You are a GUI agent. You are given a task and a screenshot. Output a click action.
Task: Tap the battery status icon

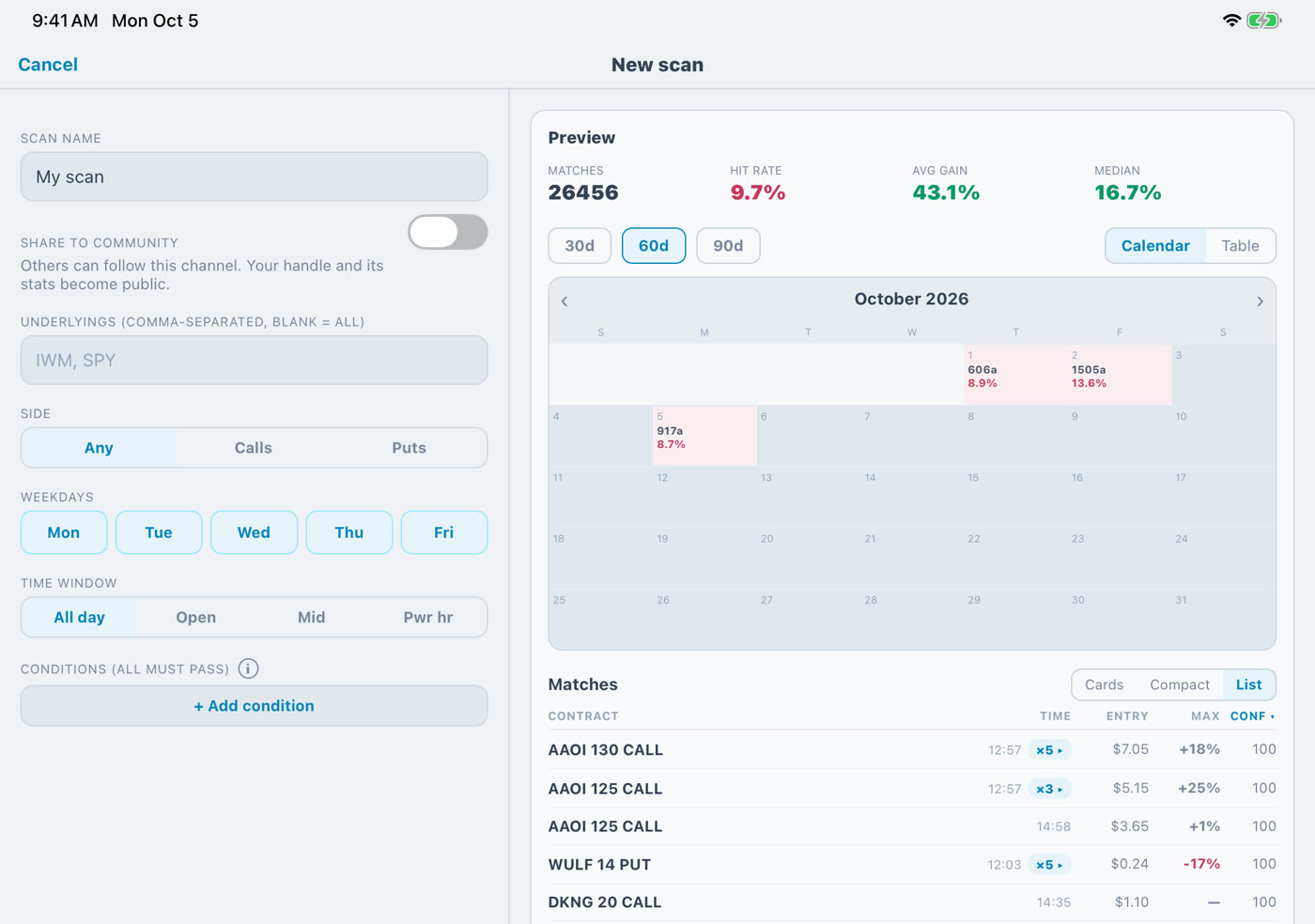(x=1263, y=21)
